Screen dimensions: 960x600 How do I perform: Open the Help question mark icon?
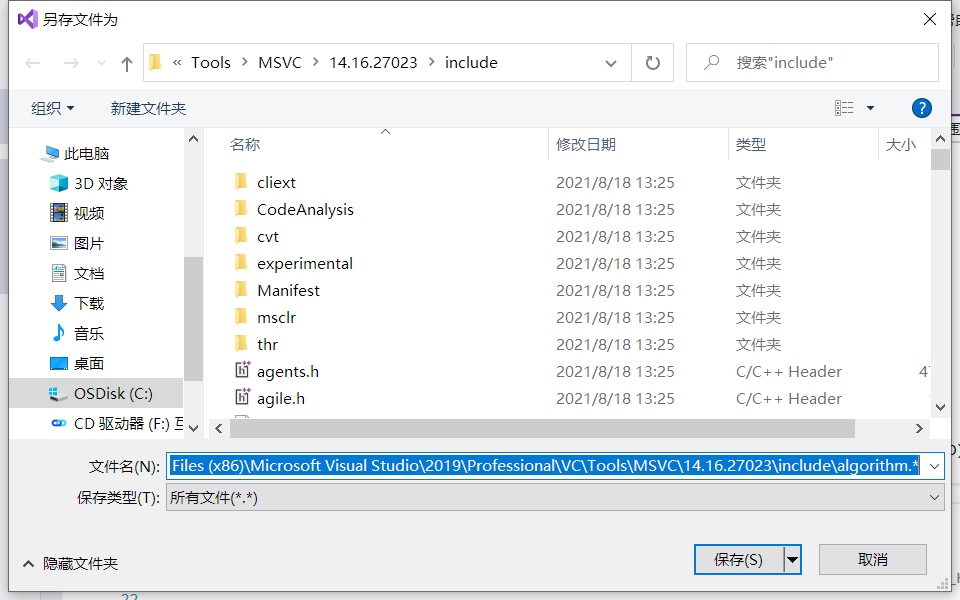pos(921,108)
